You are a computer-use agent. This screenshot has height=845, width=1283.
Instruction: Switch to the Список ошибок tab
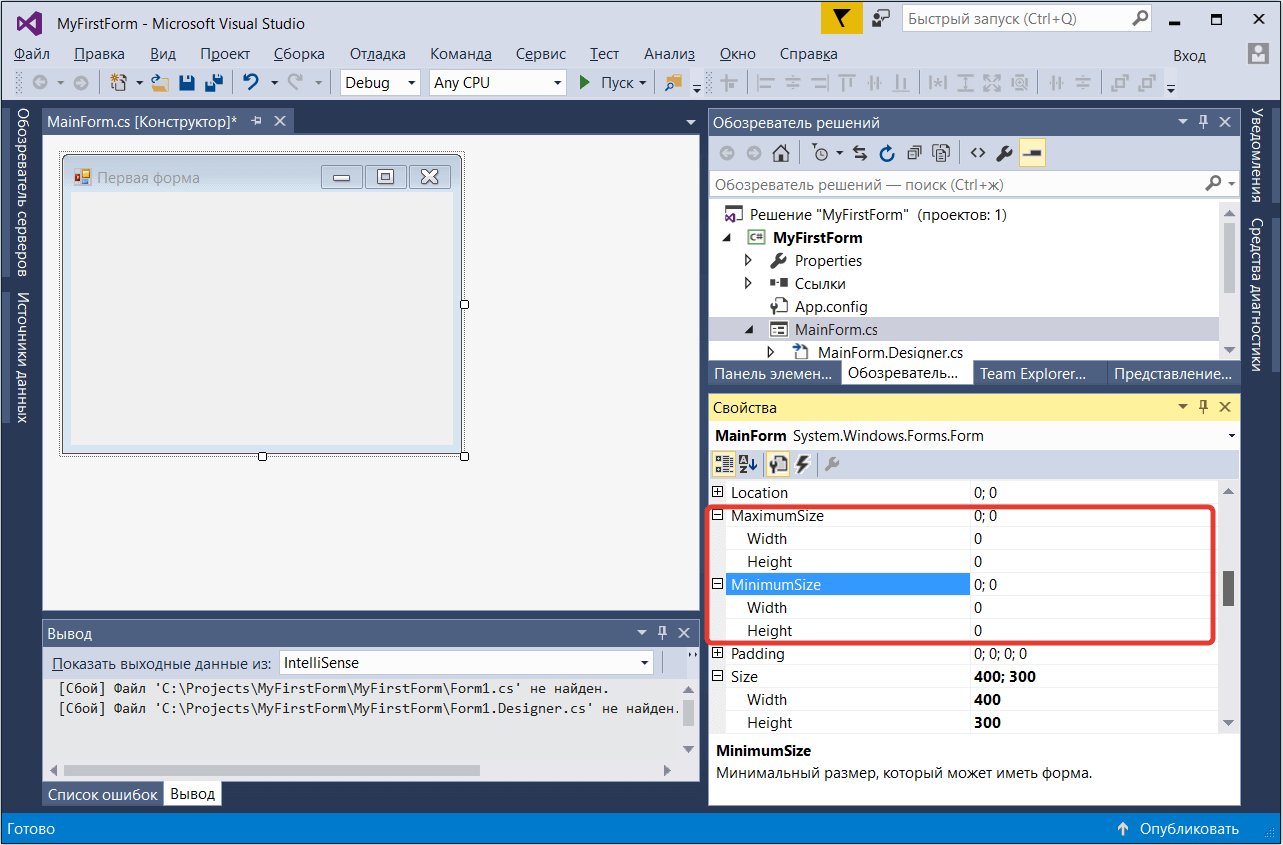103,795
